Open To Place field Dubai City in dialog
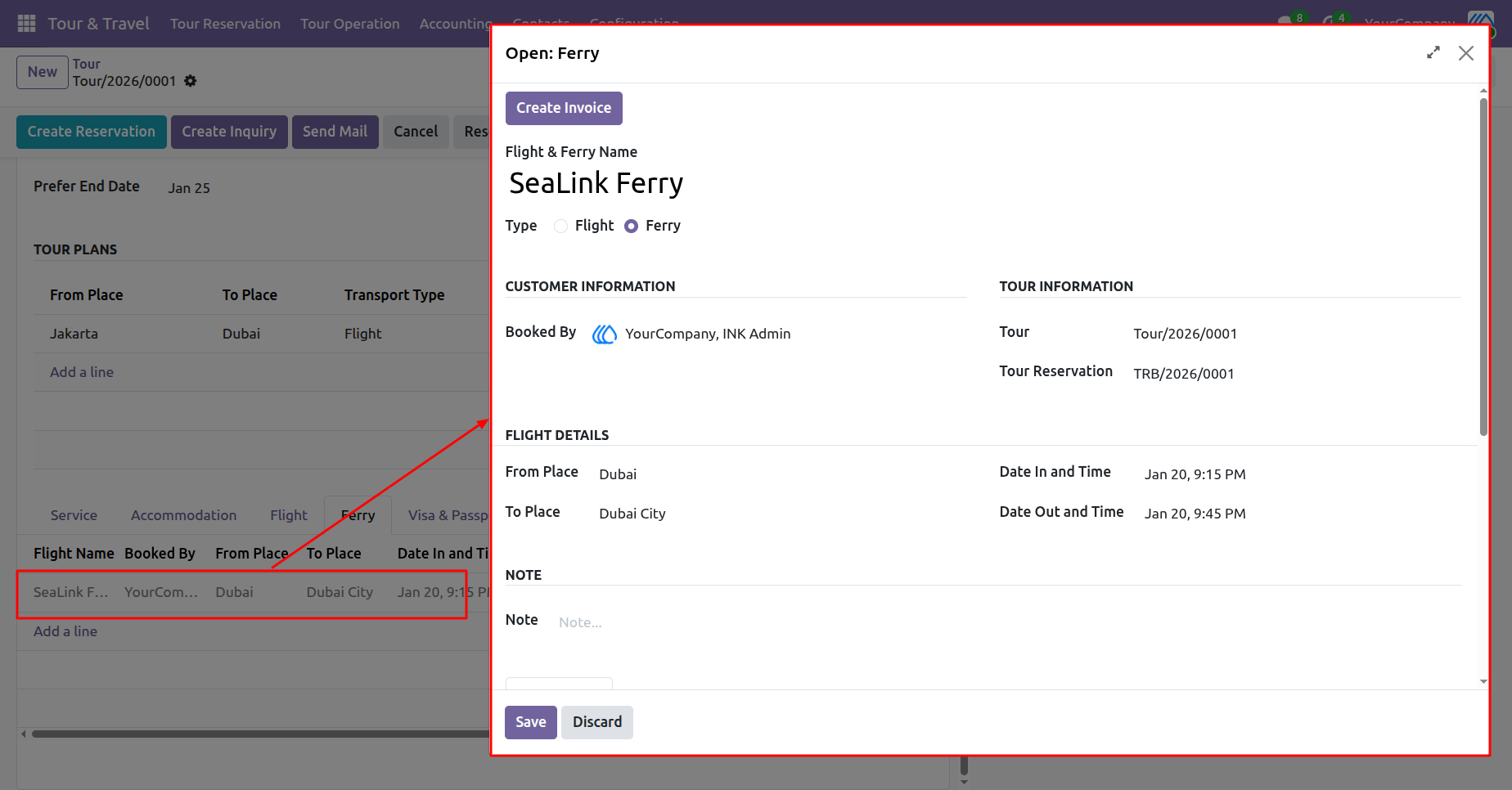This screenshot has height=790, width=1512. point(632,514)
